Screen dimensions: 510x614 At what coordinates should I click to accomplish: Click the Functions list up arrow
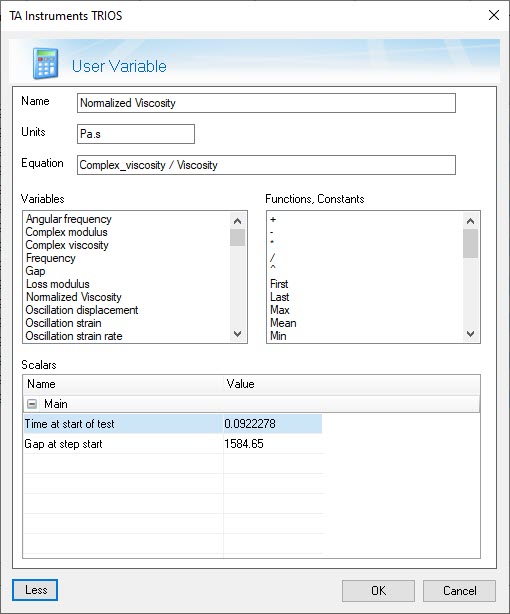470,221
